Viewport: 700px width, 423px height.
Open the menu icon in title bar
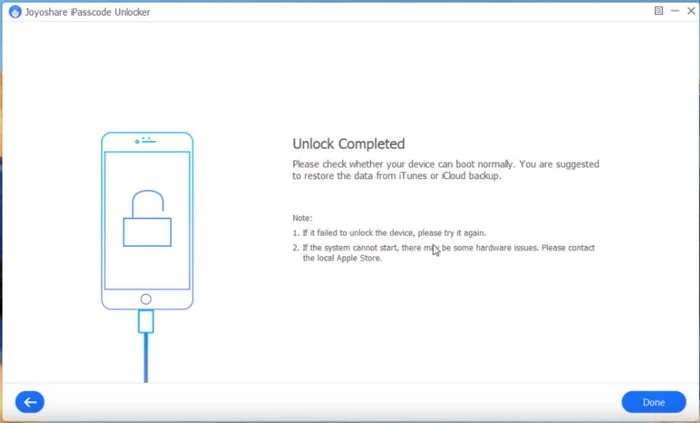pos(658,11)
